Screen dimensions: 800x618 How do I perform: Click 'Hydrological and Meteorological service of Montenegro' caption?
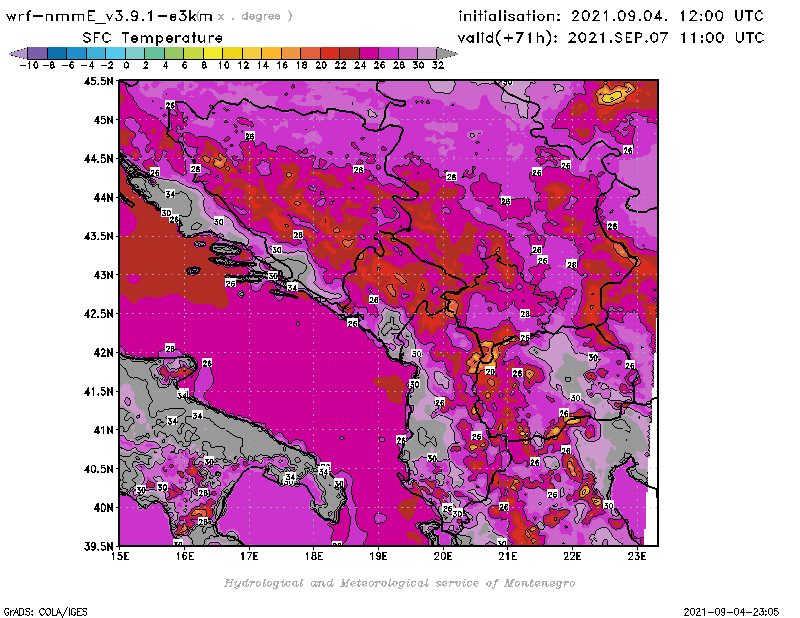pos(399,583)
